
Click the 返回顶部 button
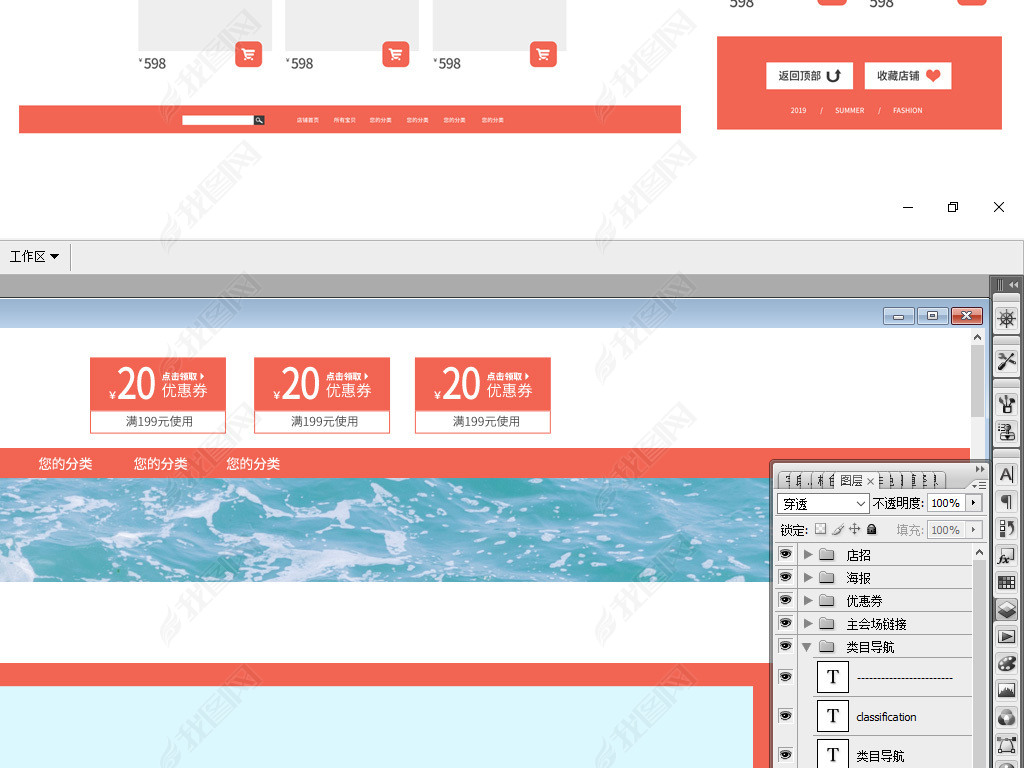[809, 76]
